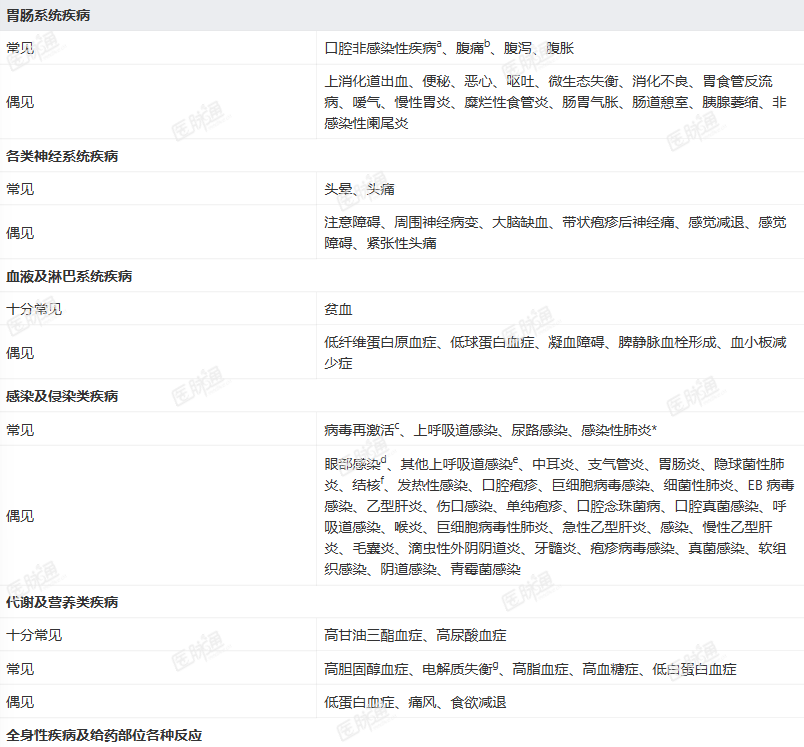This screenshot has height=747, width=804.
Task: Click the cell containing 贫血
Action: 560,309
